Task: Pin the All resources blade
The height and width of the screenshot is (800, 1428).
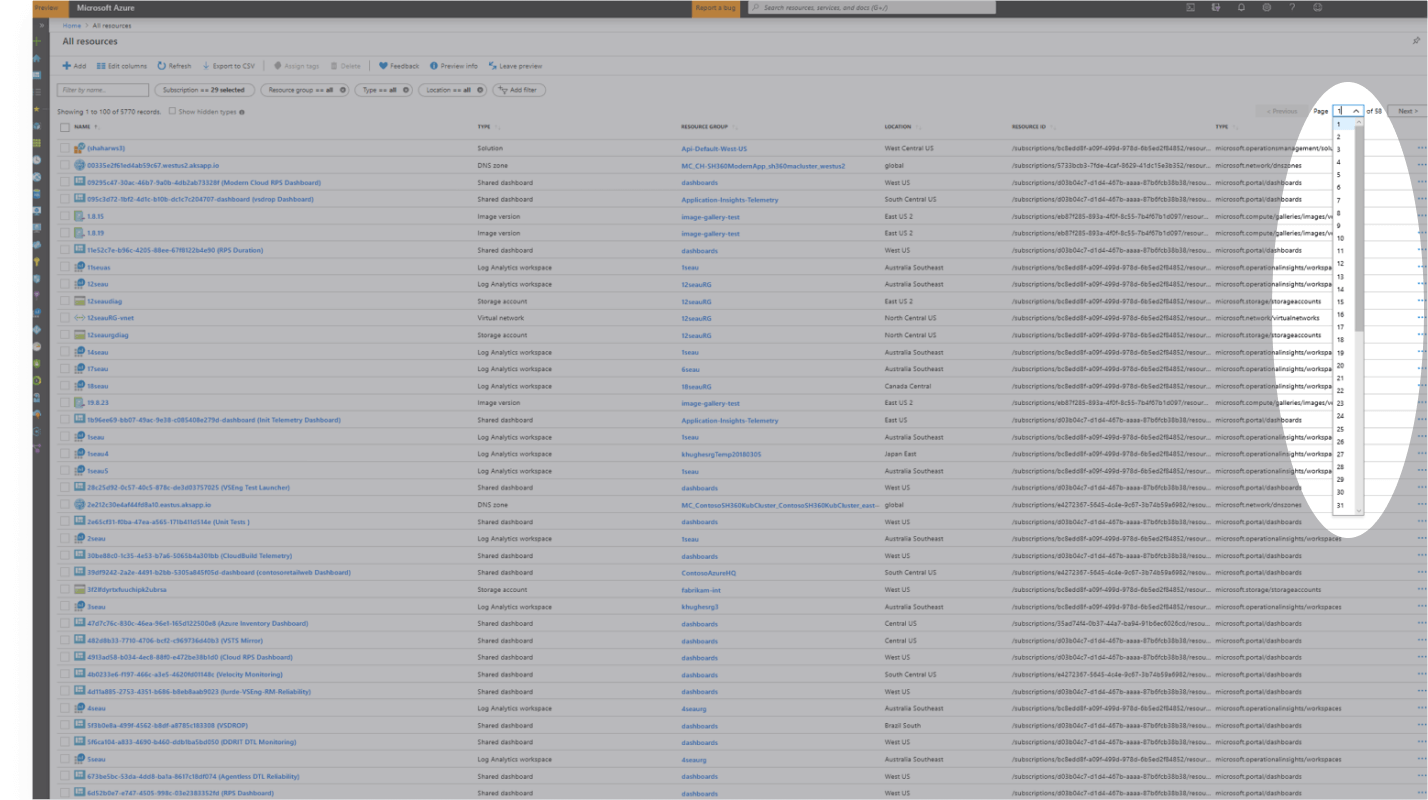Action: coord(1416,41)
